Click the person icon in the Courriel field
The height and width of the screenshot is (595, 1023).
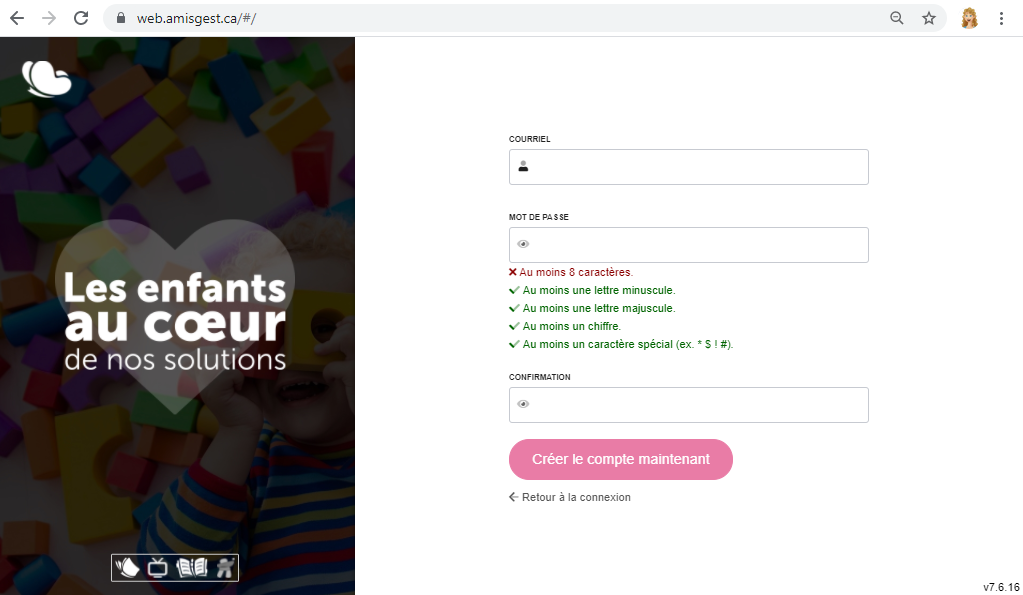523,167
